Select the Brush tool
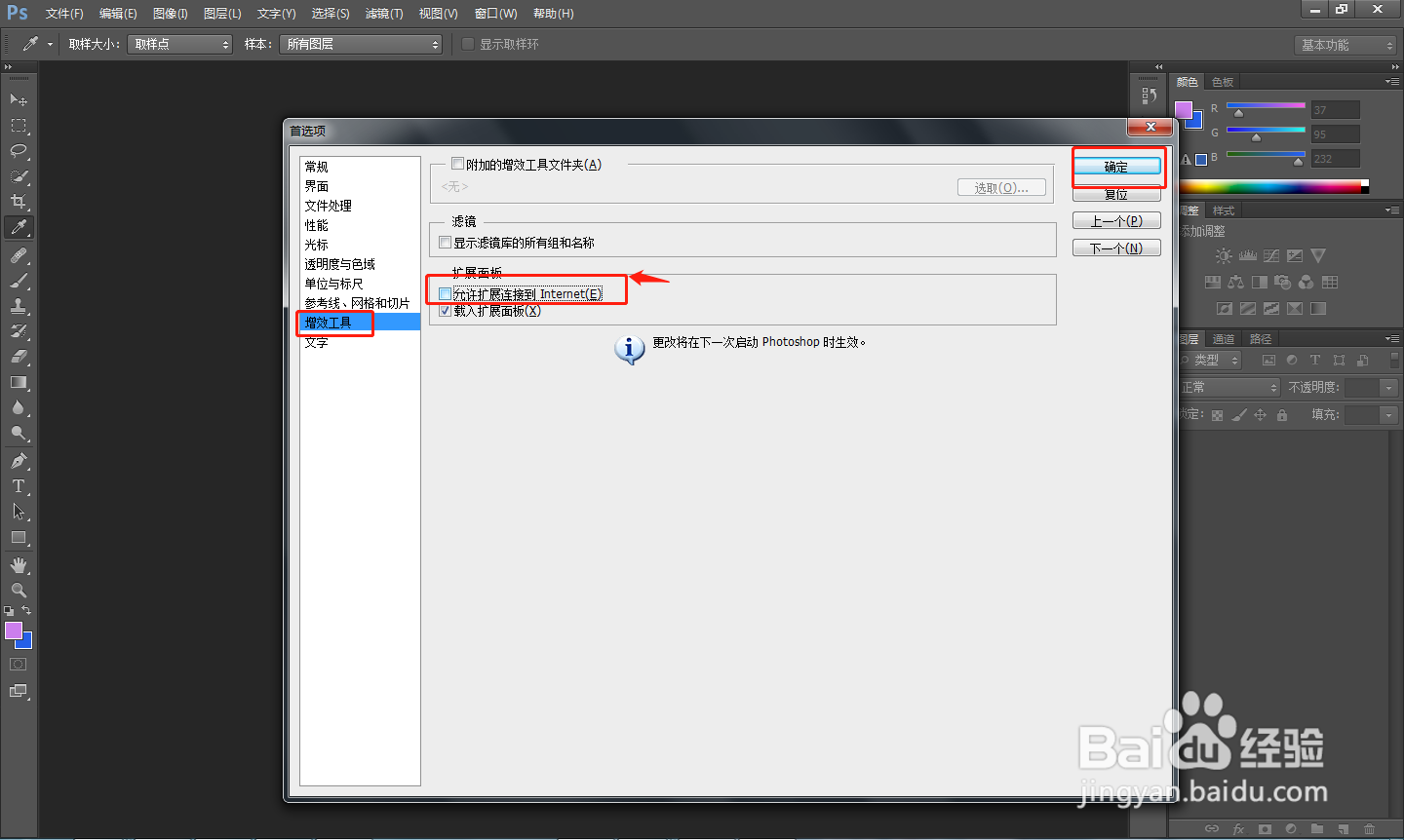 pos(19,281)
